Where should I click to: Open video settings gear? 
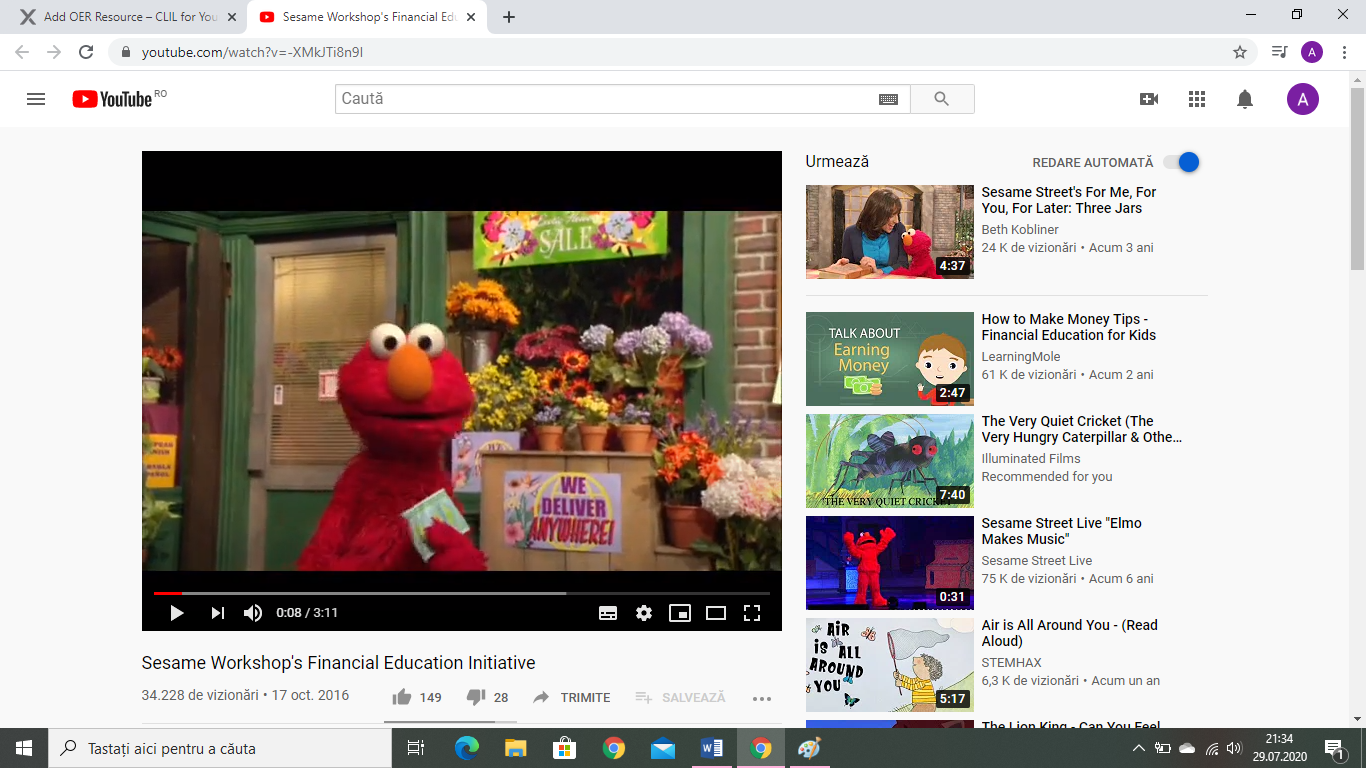pyautogui.click(x=644, y=613)
